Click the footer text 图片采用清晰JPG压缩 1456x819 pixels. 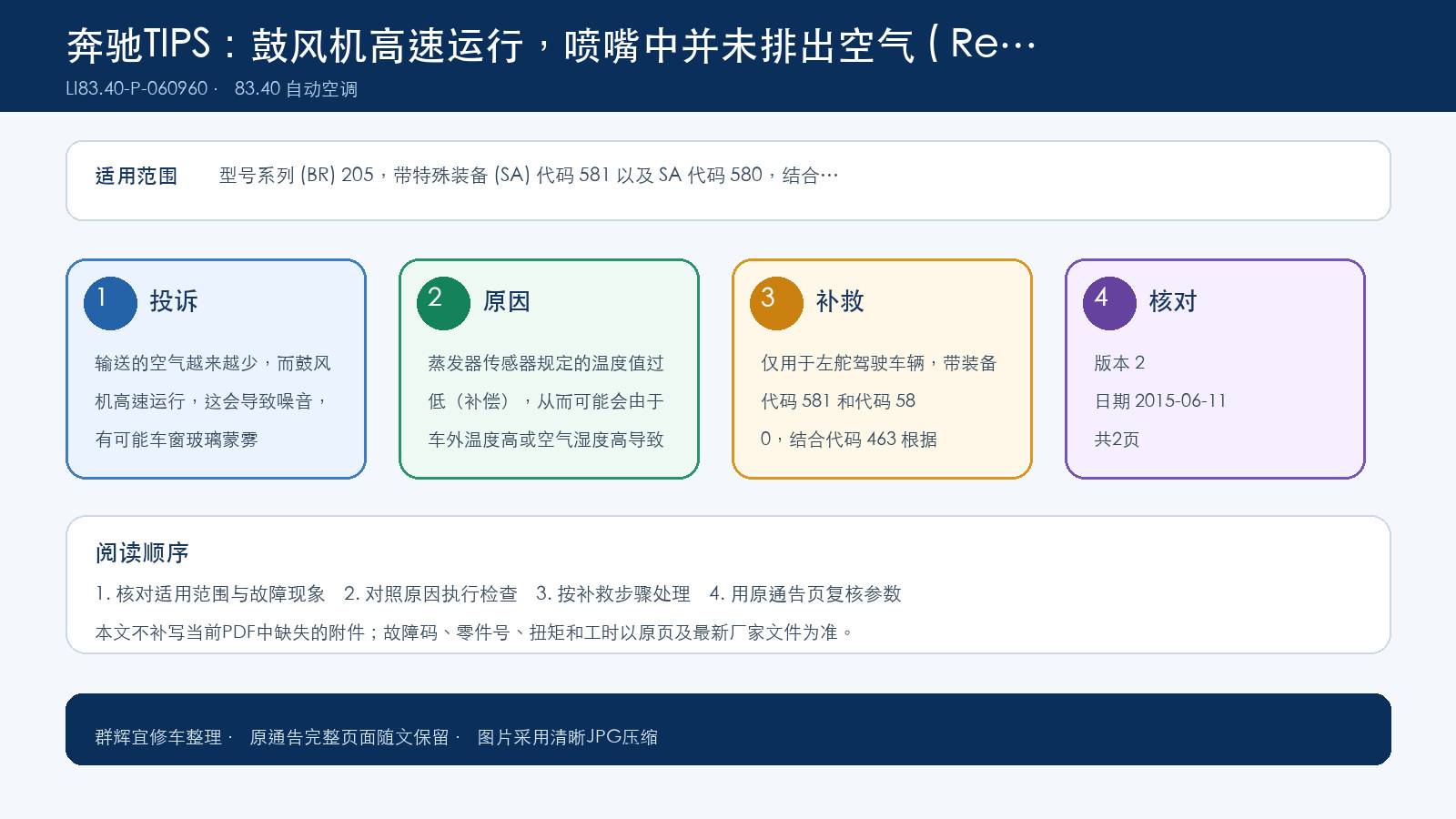pos(568,737)
